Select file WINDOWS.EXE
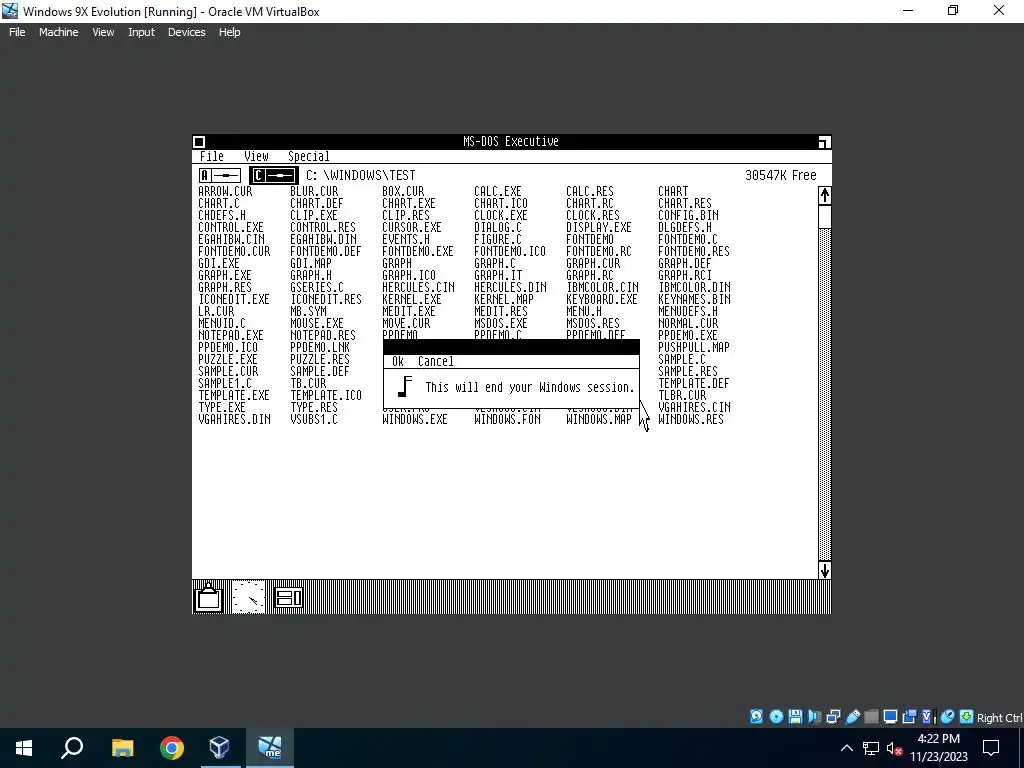 (415, 419)
